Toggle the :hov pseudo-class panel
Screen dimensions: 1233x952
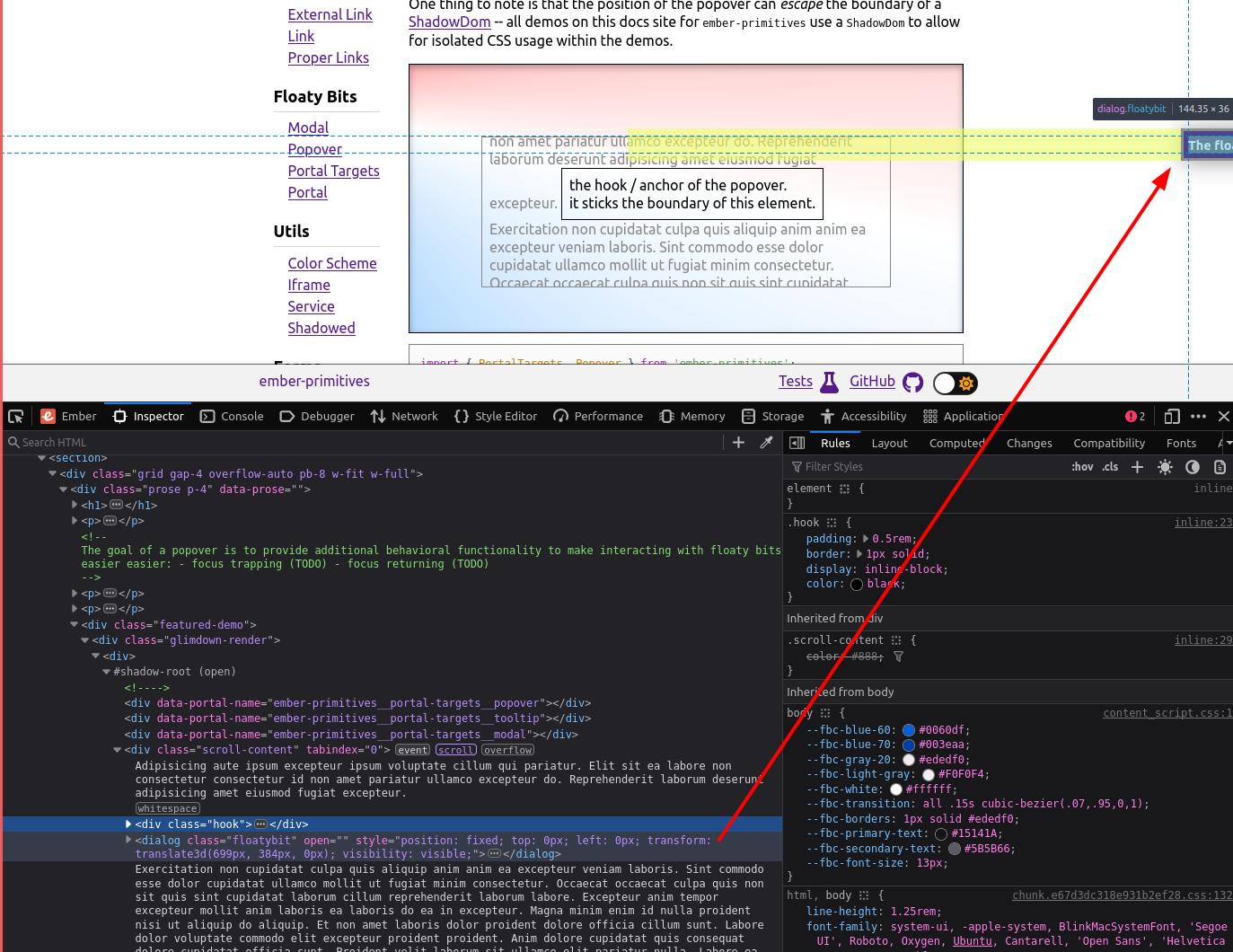(1081, 466)
